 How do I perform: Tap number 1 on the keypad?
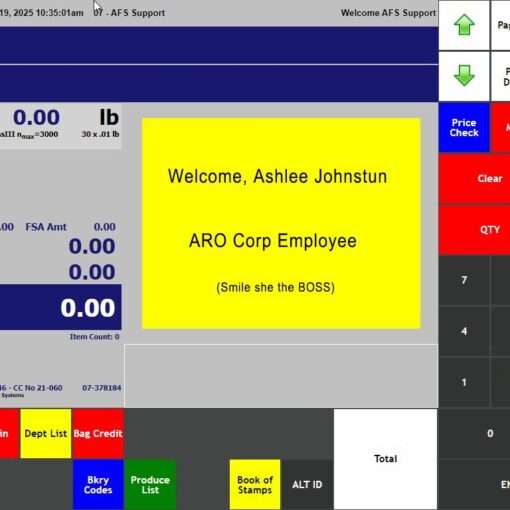pos(464,382)
